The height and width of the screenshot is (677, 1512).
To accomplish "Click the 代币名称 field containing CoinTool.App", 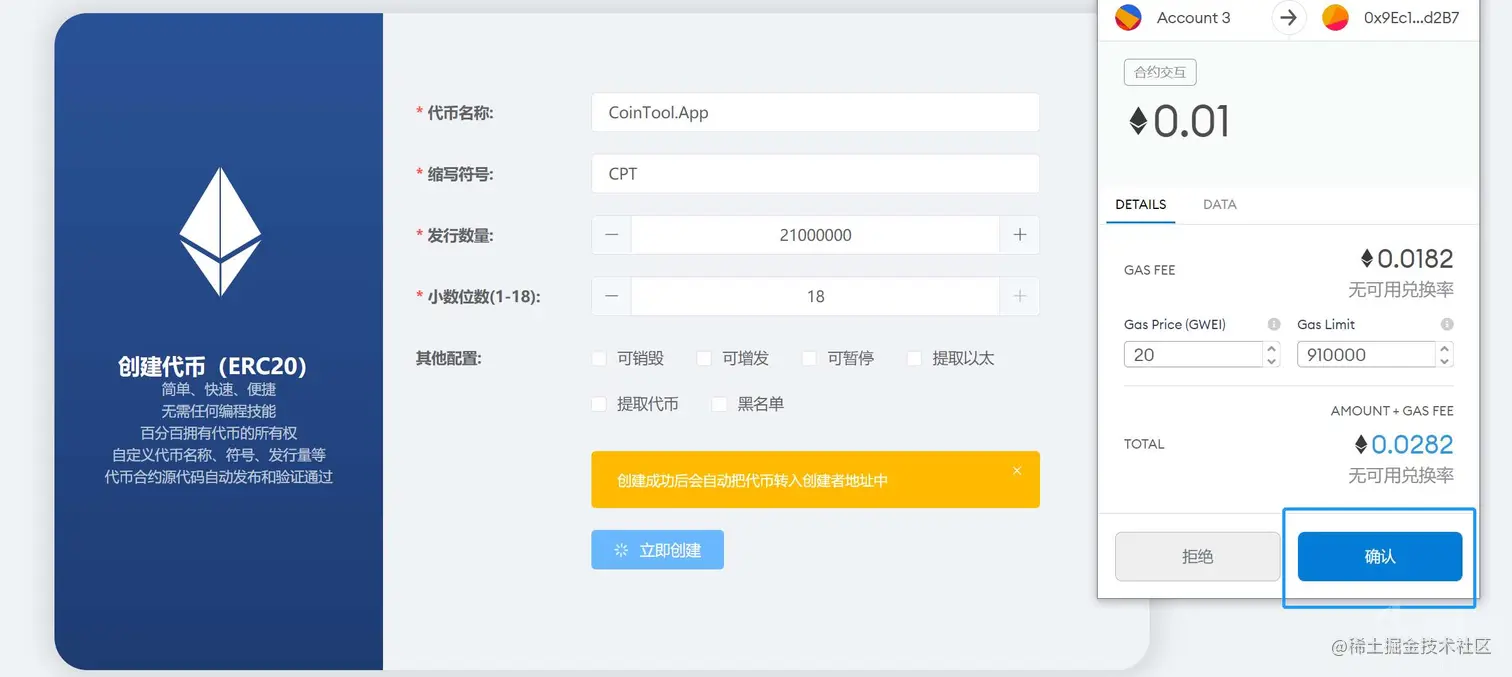I will coord(815,112).
